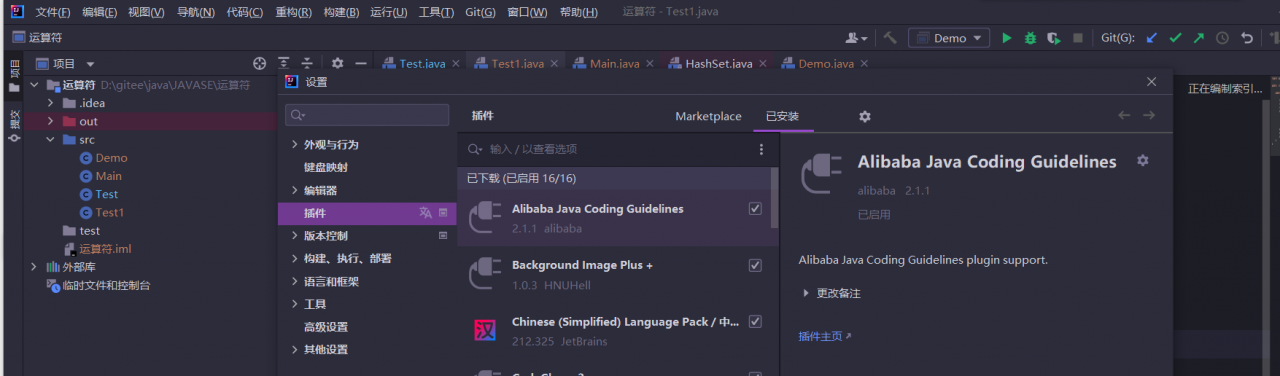Click translate icon on 插件 row

click(425, 213)
